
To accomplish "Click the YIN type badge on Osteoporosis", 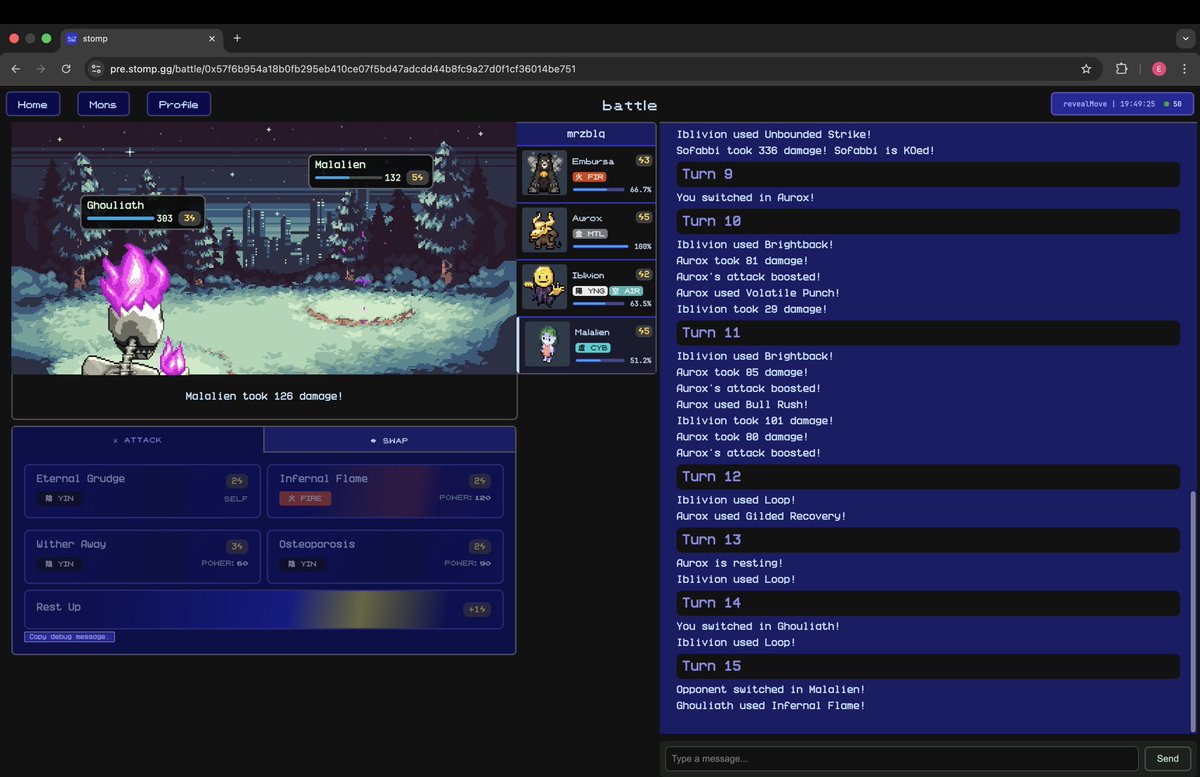I will coord(303,564).
